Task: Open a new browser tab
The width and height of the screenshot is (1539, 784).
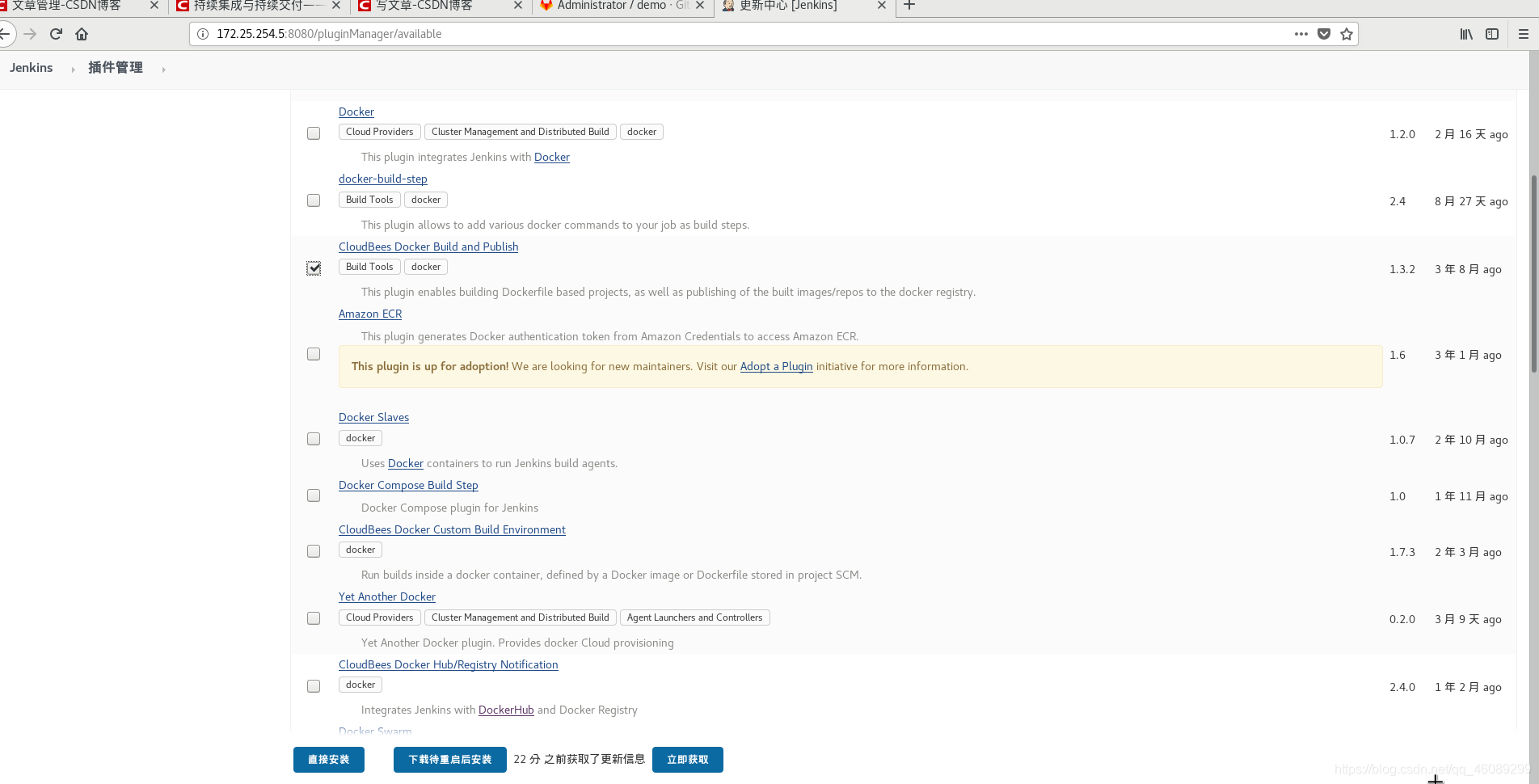Action: click(909, 6)
